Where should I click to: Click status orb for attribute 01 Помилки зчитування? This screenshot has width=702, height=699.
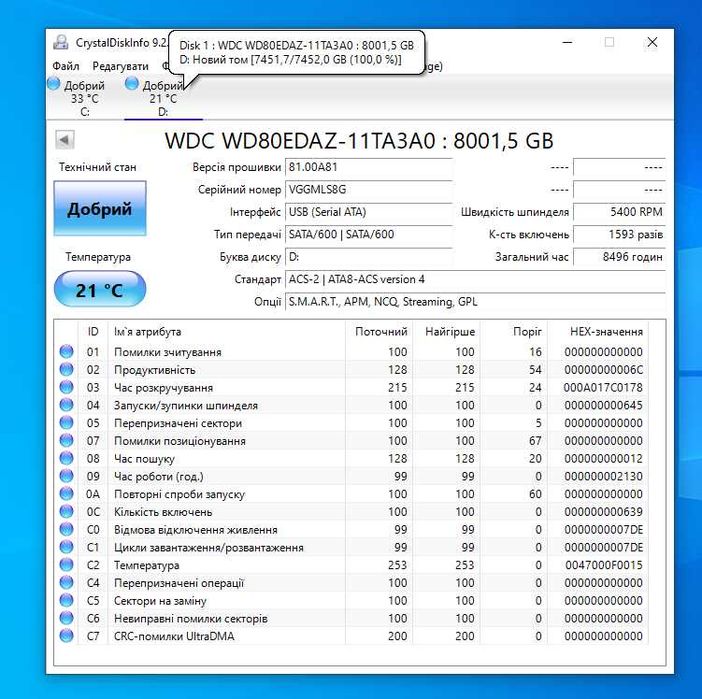[66, 352]
